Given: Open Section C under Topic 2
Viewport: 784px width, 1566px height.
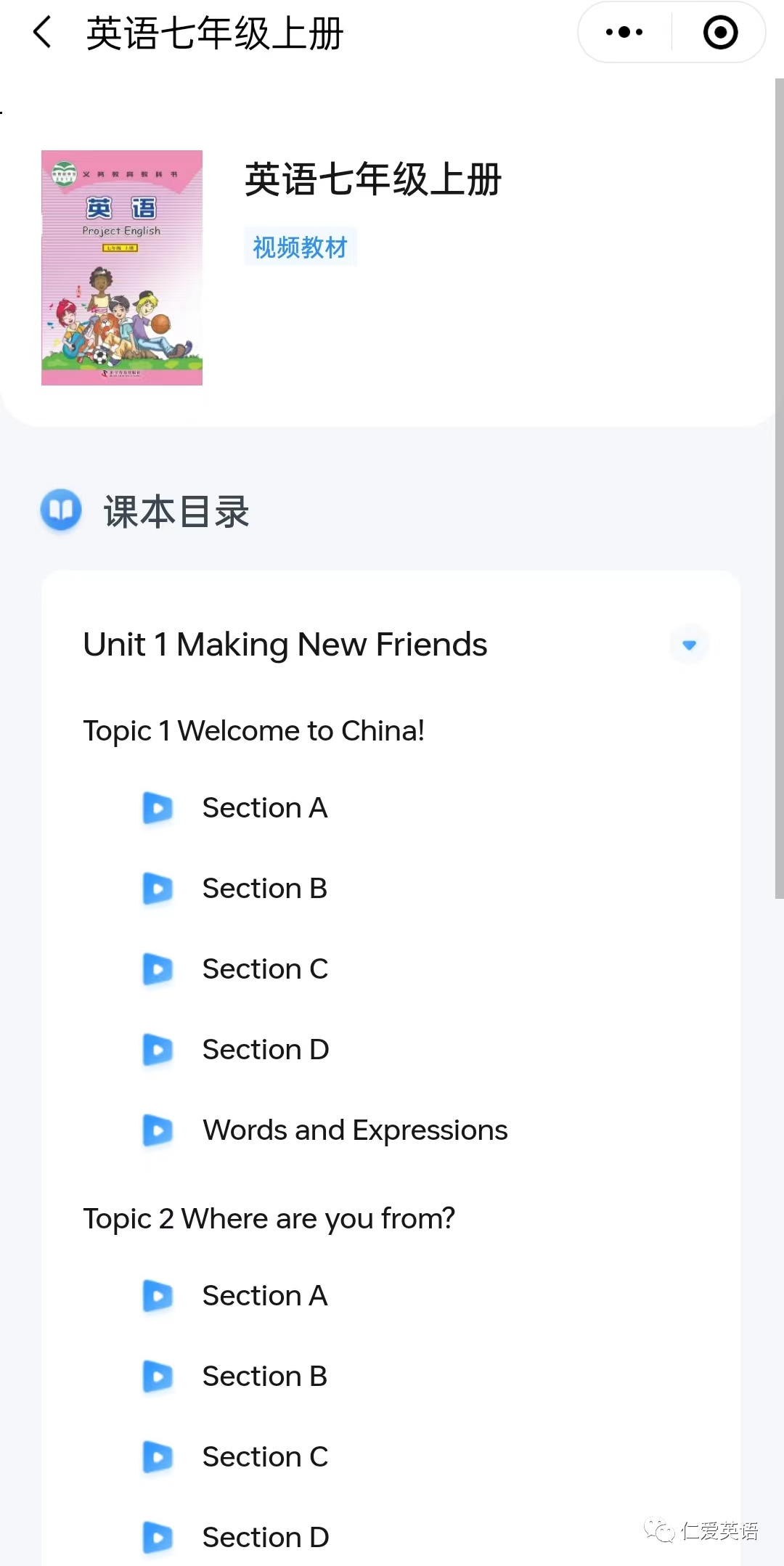Looking at the screenshot, I should click(265, 1457).
